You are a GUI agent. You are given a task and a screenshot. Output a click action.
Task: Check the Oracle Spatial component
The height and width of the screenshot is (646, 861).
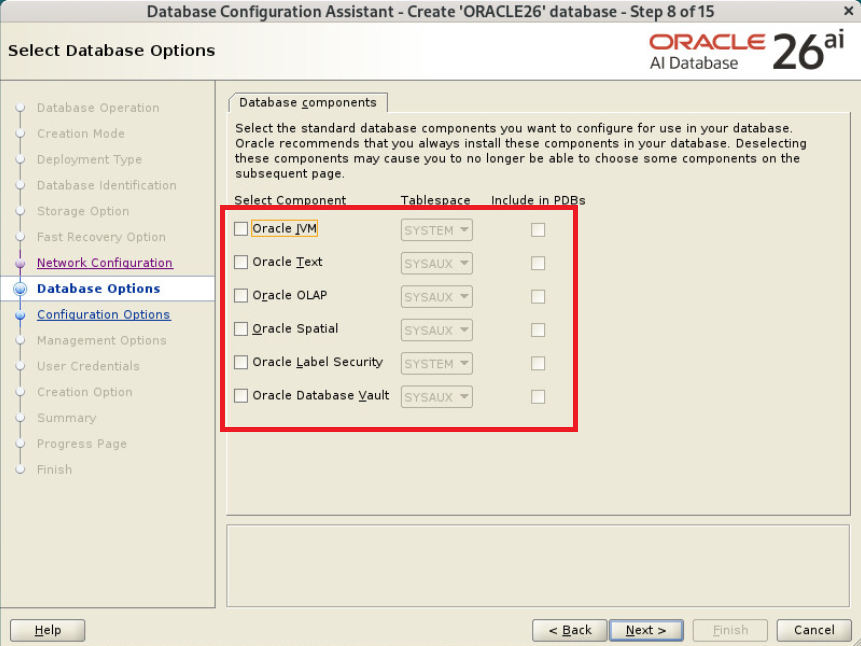click(241, 328)
